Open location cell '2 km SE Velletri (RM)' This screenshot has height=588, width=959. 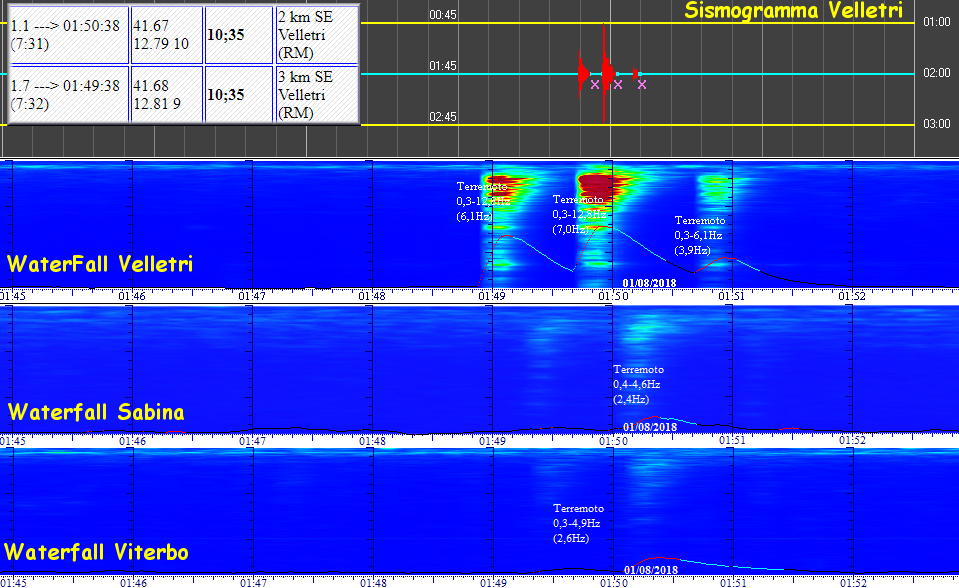pyautogui.click(x=316, y=35)
